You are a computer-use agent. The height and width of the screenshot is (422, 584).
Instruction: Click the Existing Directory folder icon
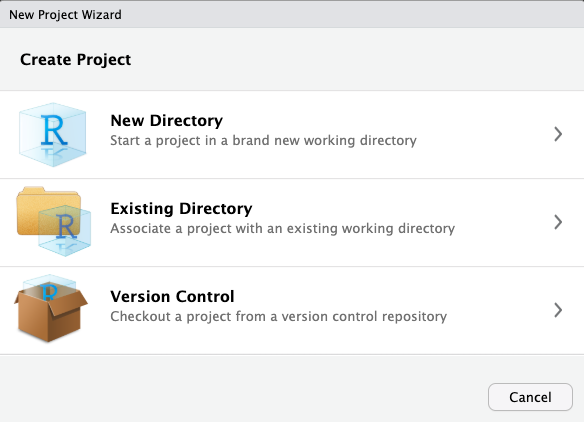(54, 222)
